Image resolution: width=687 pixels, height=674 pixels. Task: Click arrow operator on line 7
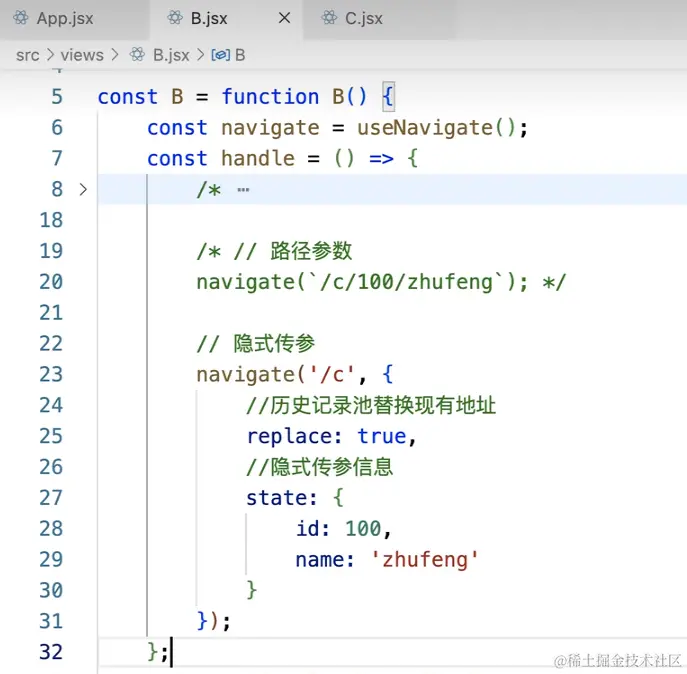381,159
